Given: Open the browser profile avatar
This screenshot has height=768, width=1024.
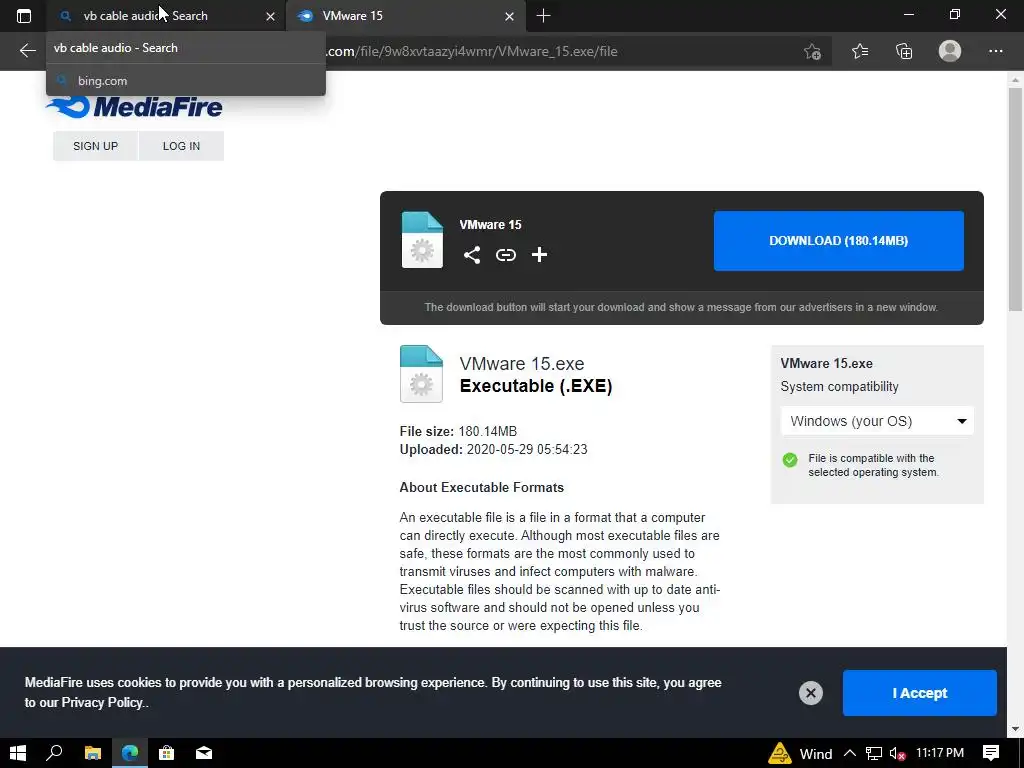Looking at the screenshot, I should click(950, 51).
